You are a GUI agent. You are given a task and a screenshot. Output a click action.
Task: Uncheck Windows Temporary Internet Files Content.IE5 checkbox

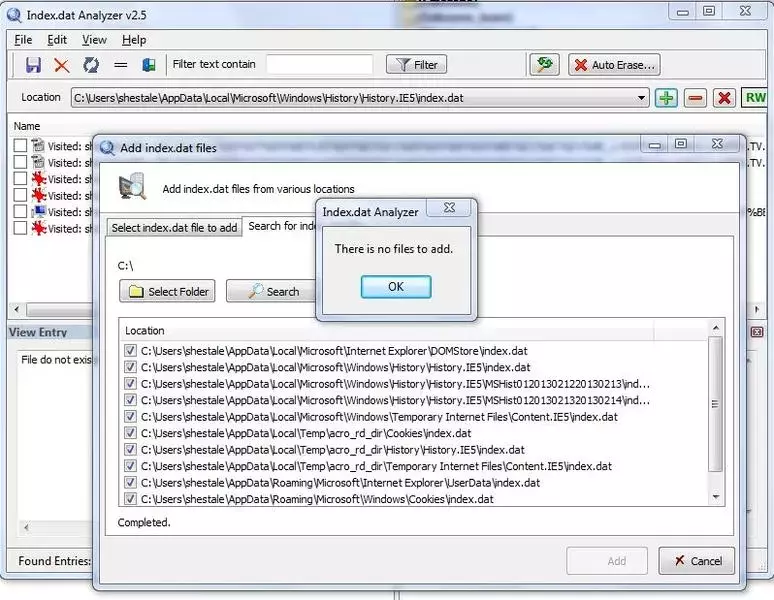tap(130, 416)
